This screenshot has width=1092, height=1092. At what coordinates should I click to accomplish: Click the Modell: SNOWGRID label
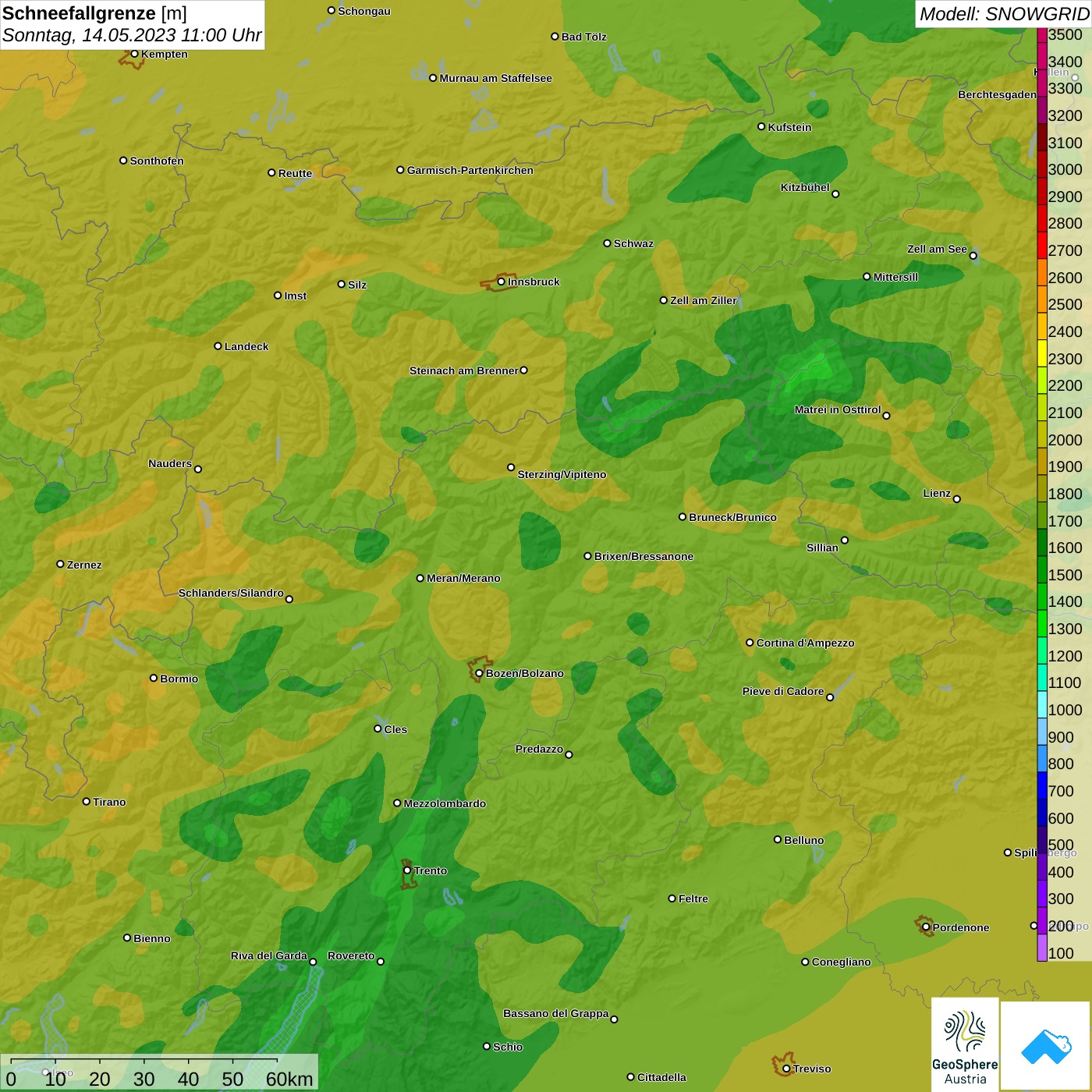click(1003, 14)
